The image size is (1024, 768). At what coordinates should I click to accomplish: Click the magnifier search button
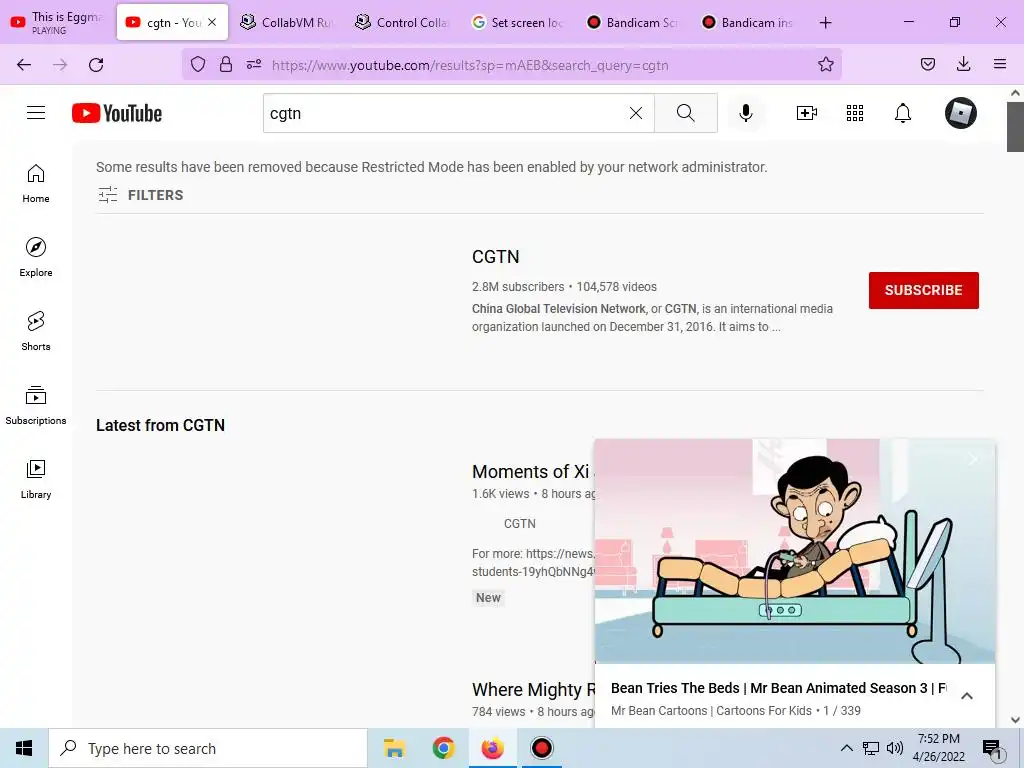(x=686, y=113)
